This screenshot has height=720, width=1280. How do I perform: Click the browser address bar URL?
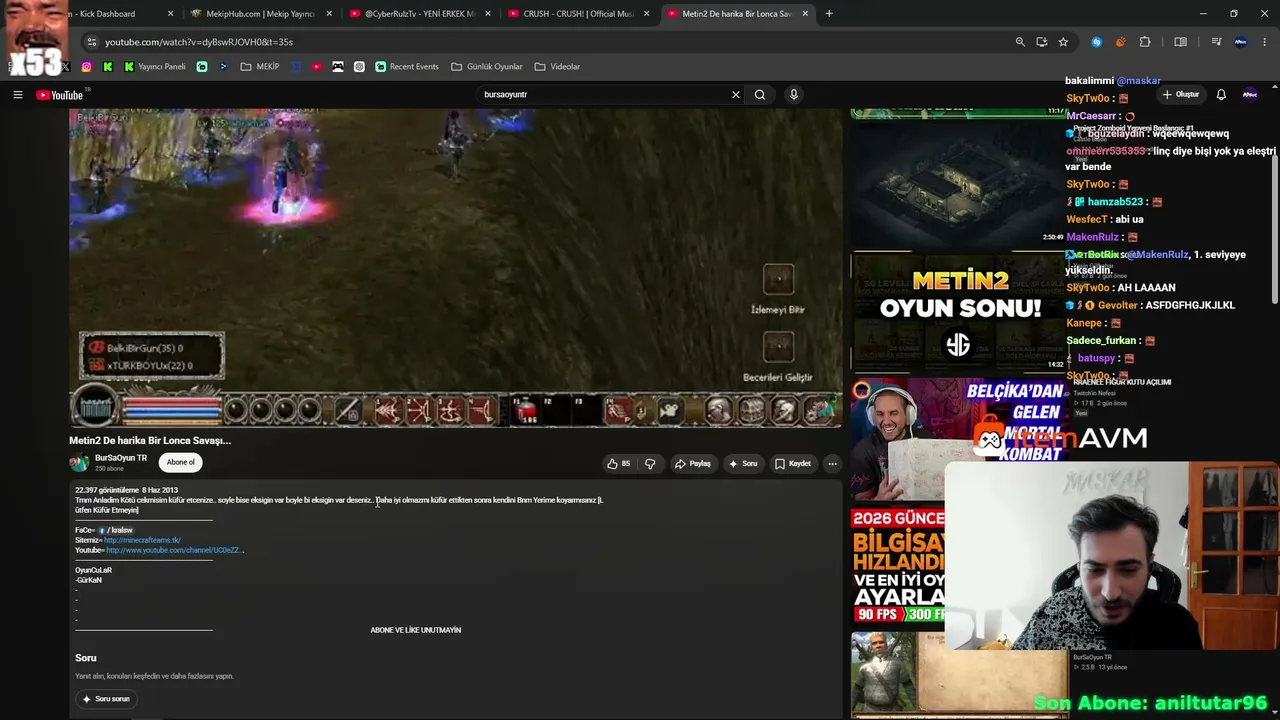point(199,42)
